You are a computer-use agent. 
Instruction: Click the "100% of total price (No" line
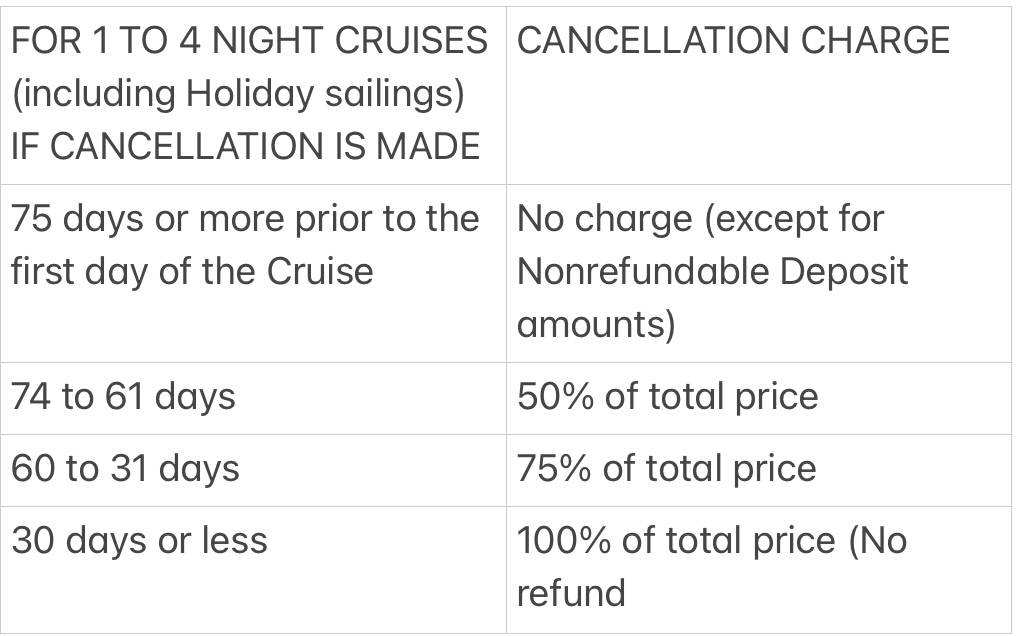[x=711, y=541]
